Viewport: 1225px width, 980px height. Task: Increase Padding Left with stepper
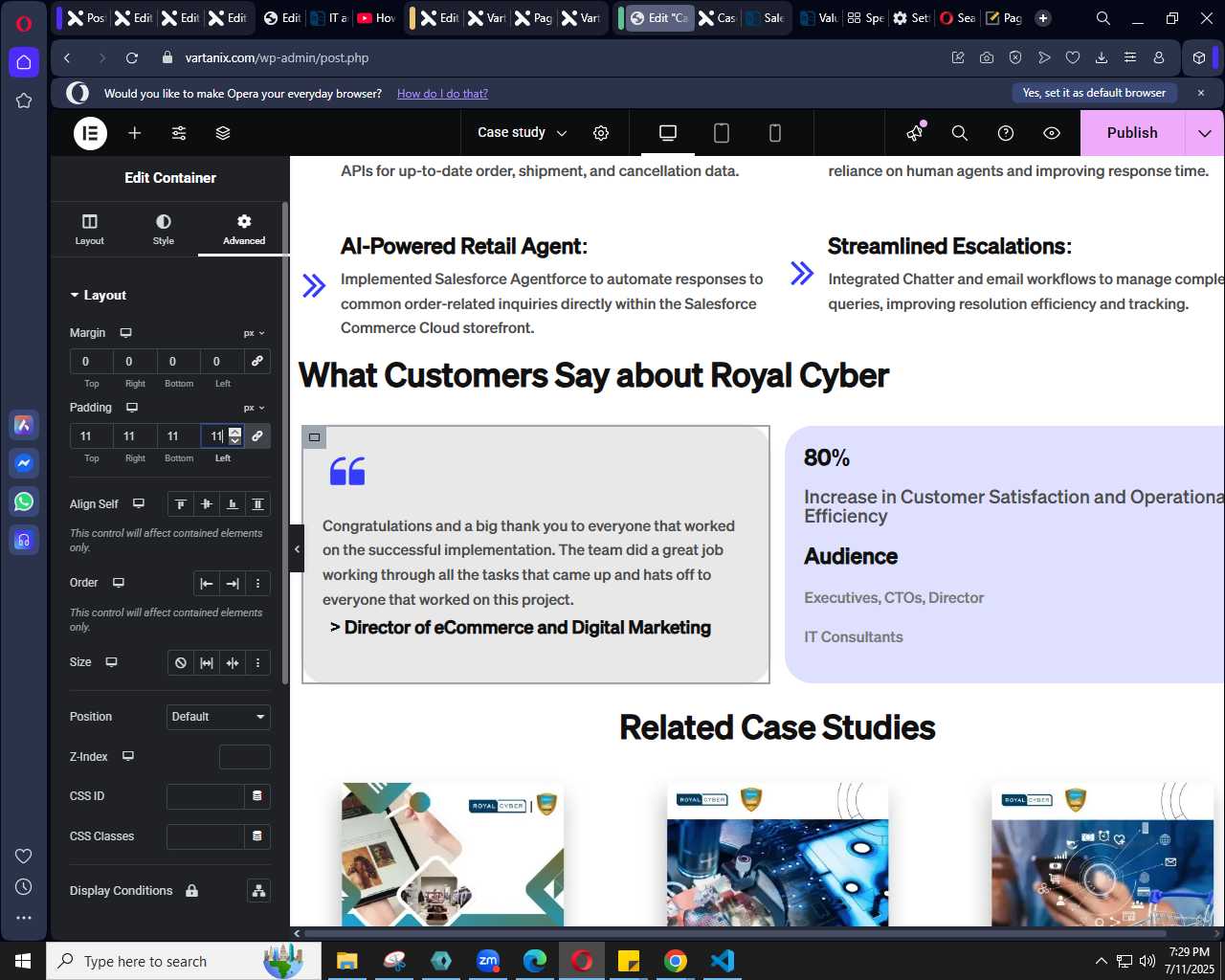[235, 432]
